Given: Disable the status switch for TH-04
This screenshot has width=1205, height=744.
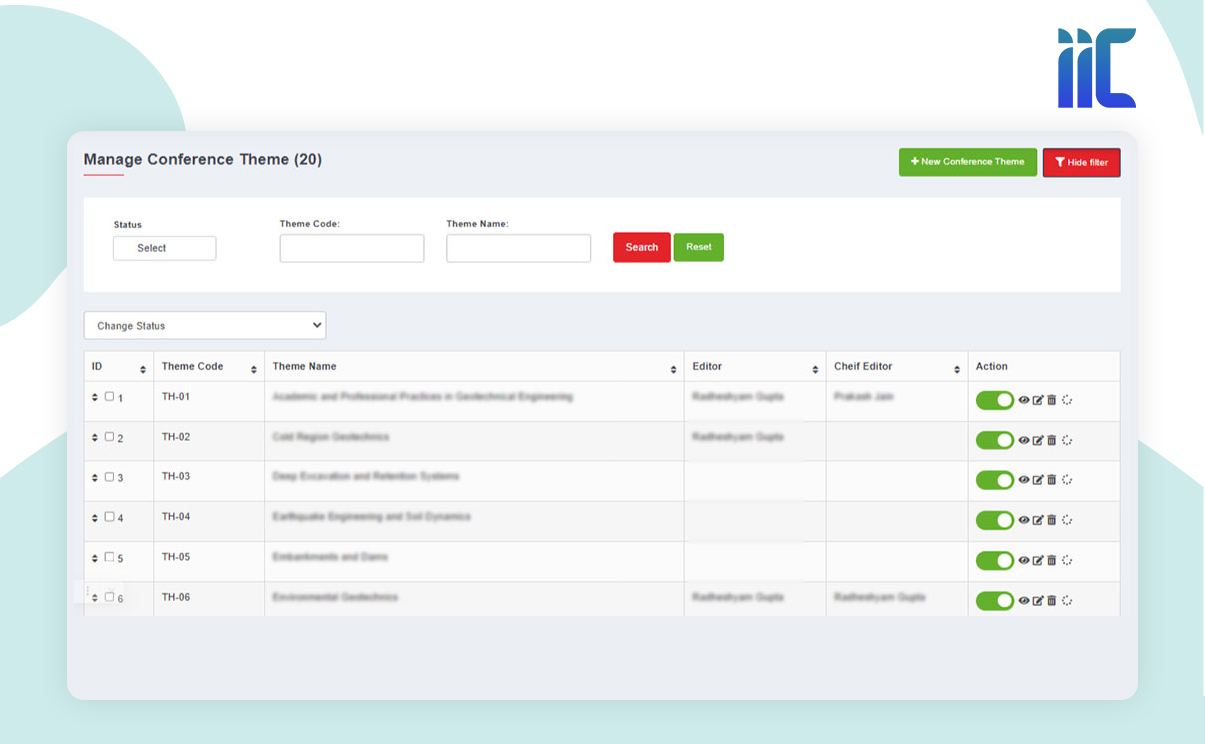Looking at the screenshot, I should (x=994, y=520).
